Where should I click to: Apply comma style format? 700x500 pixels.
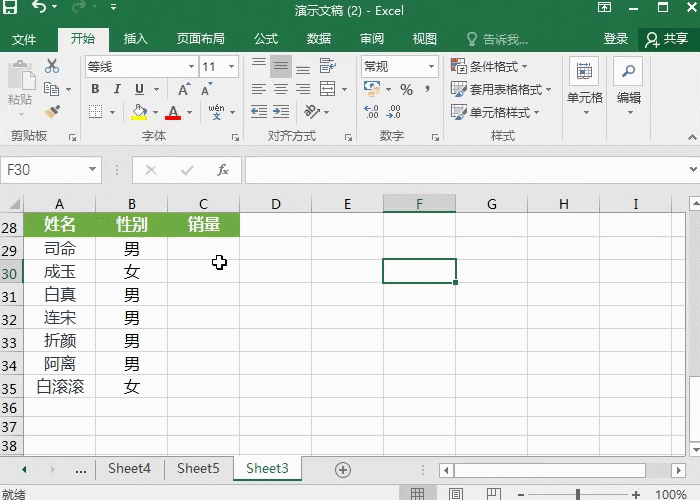(x=427, y=89)
